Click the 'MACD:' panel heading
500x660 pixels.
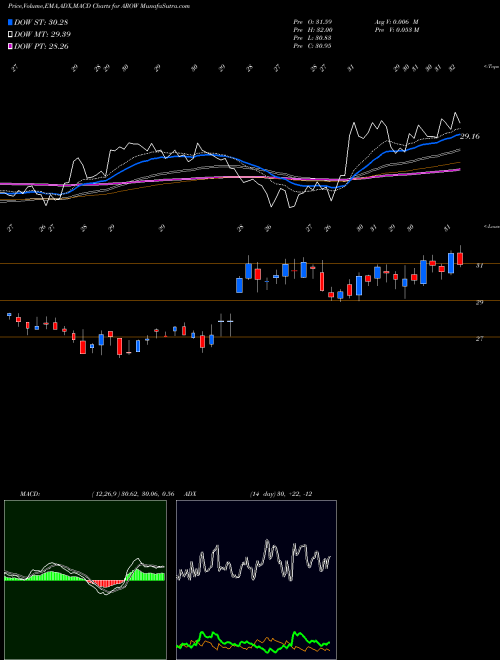click(30, 494)
